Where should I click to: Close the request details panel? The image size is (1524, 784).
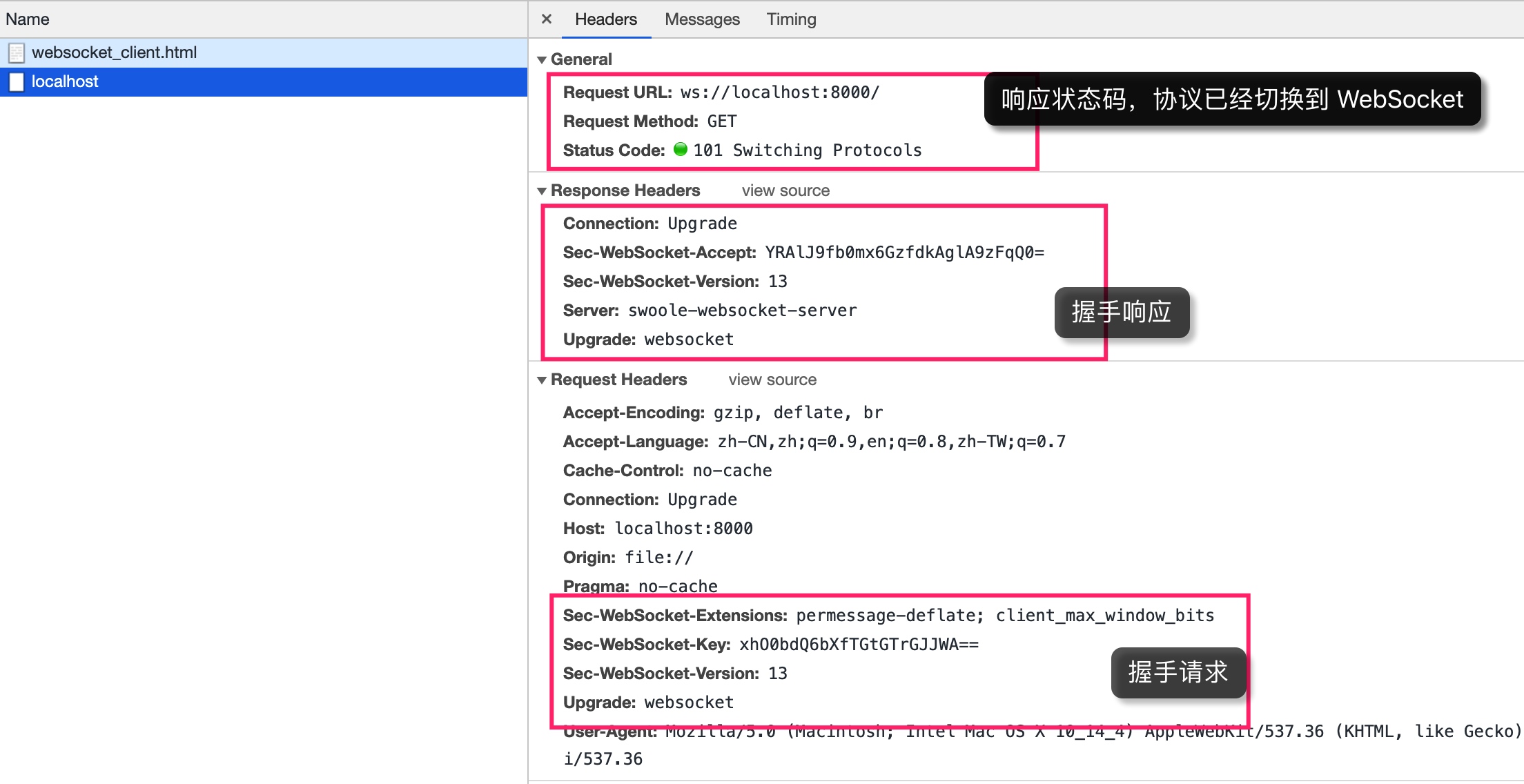pos(546,19)
